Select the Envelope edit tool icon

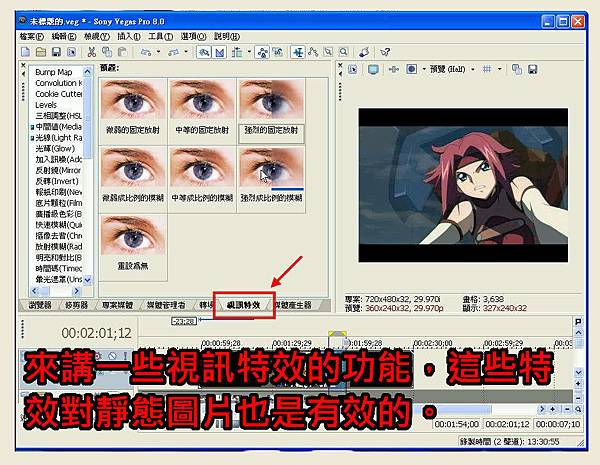[x=313, y=52]
